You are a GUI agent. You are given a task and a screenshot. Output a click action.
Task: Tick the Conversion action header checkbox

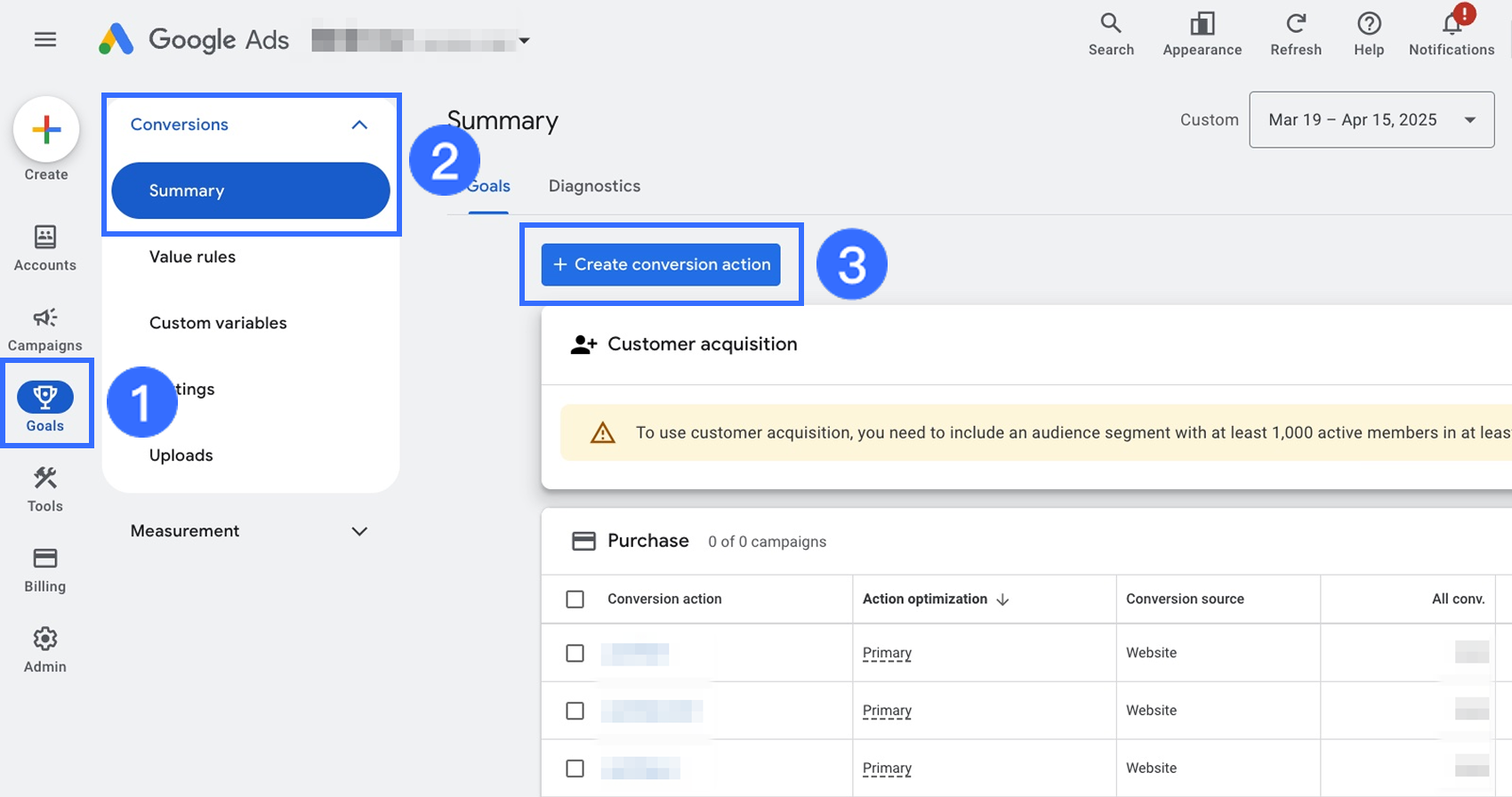tap(575, 600)
